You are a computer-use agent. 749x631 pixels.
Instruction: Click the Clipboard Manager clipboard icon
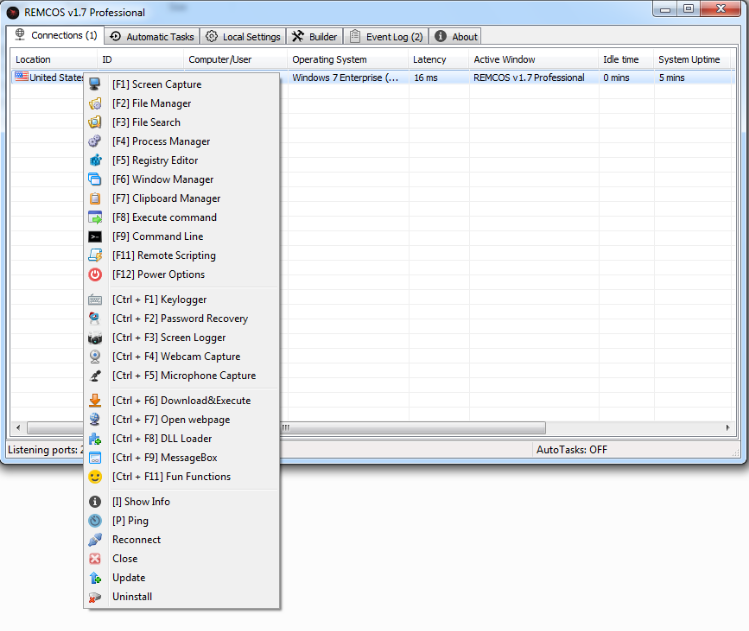tap(95, 198)
